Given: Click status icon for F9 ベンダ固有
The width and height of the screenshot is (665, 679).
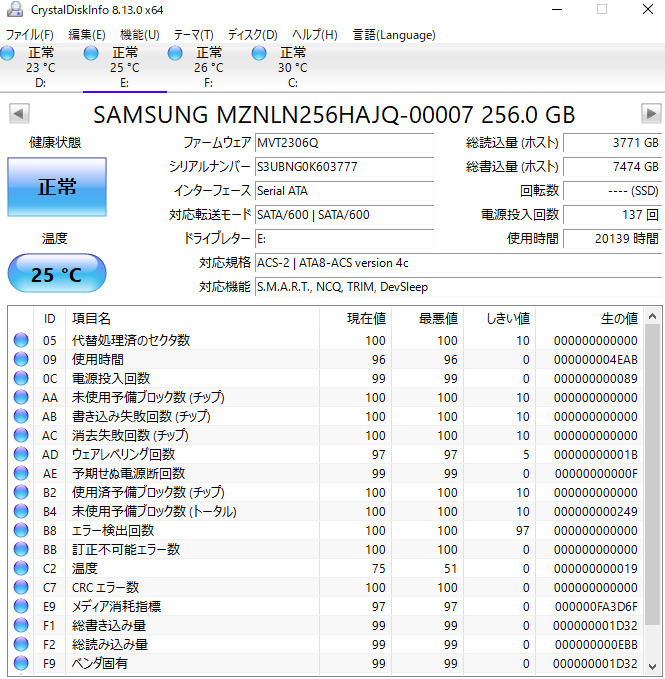Looking at the screenshot, I should [21, 663].
